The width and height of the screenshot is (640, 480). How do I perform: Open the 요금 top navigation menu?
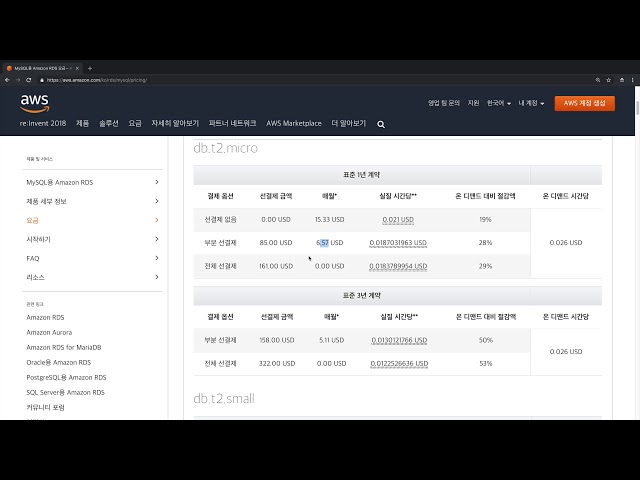coord(135,123)
